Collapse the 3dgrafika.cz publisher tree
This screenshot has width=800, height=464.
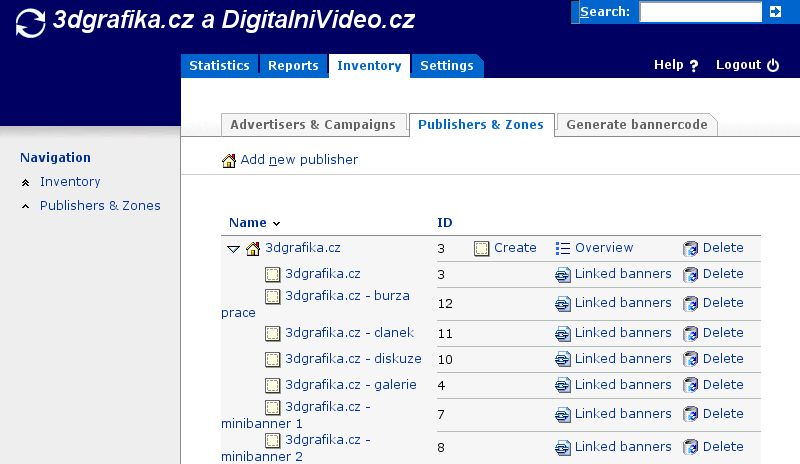coord(233,249)
